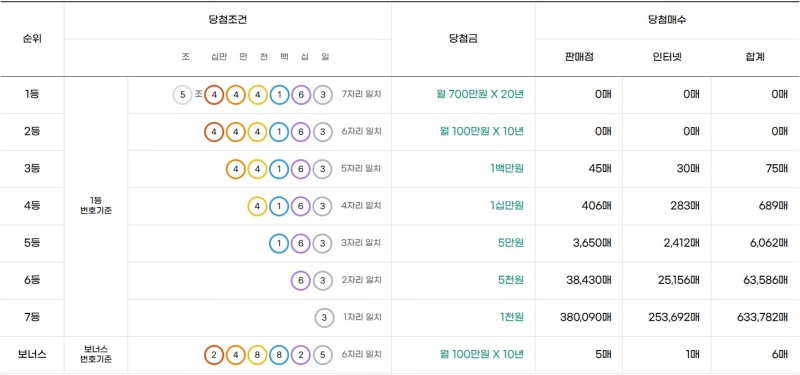Select the yellow ball 4 in the 4등 row

(x=258, y=206)
